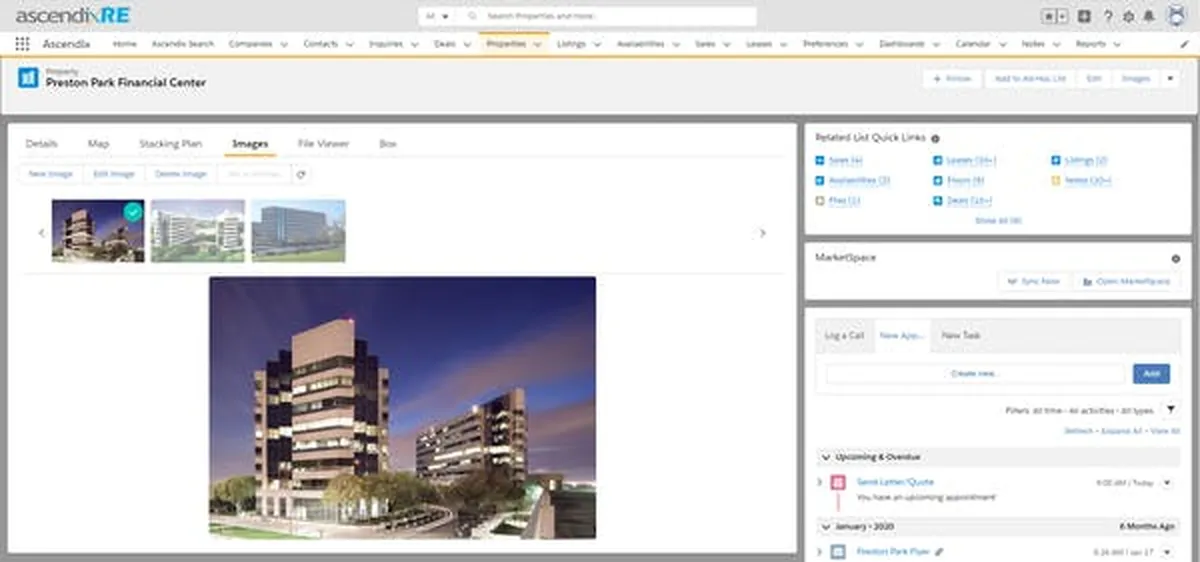This screenshot has width=1200, height=562.
Task: Expand the Properties nav dropdown chevron
Action: point(538,44)
